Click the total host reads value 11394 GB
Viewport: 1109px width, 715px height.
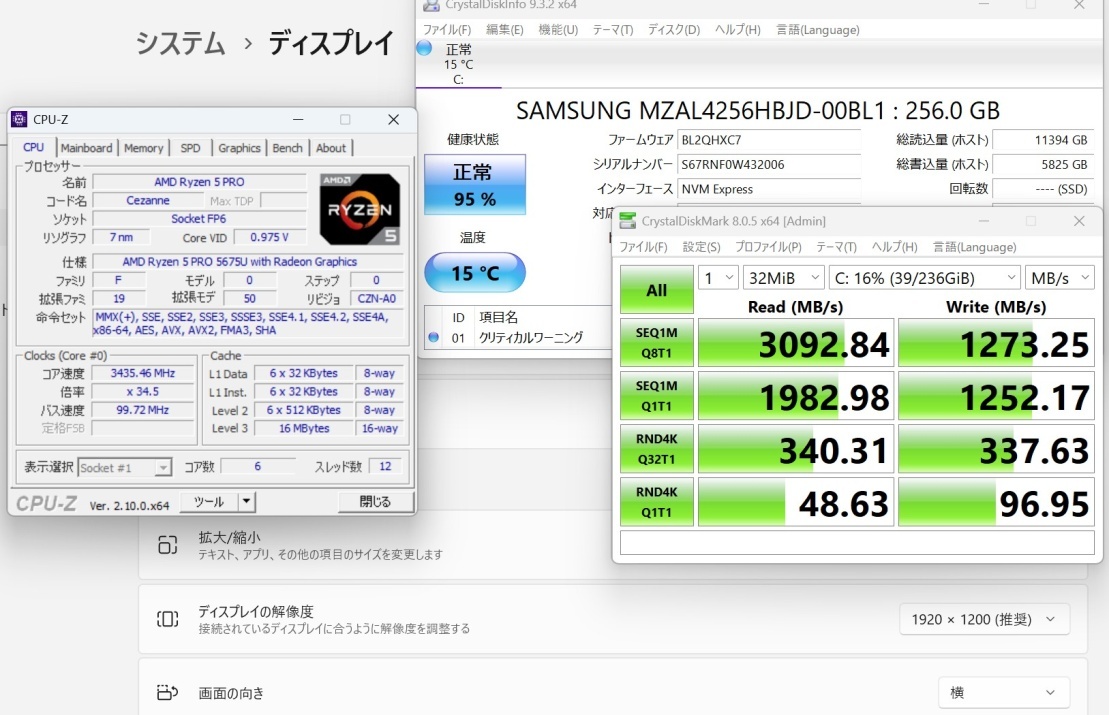tap(1043, 140)
